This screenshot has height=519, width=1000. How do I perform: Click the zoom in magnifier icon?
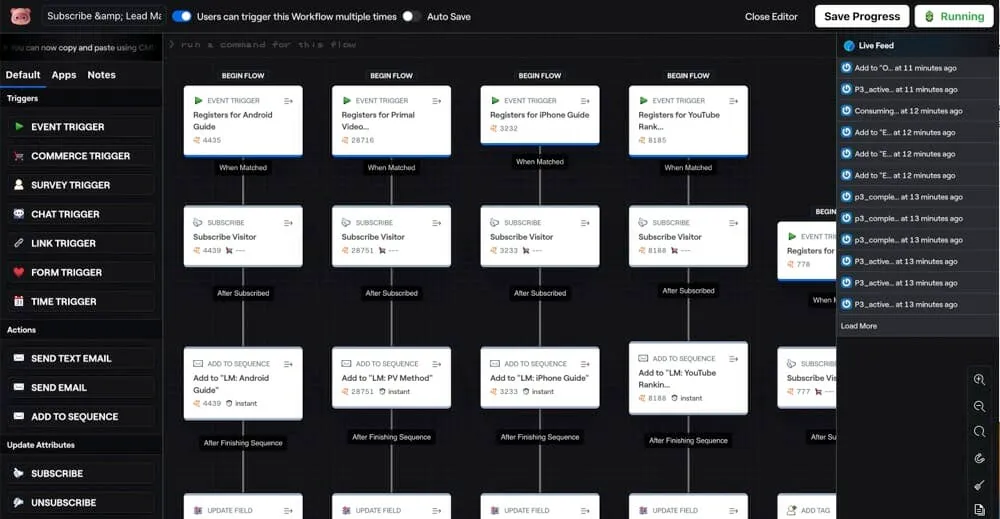pos(979,380)
